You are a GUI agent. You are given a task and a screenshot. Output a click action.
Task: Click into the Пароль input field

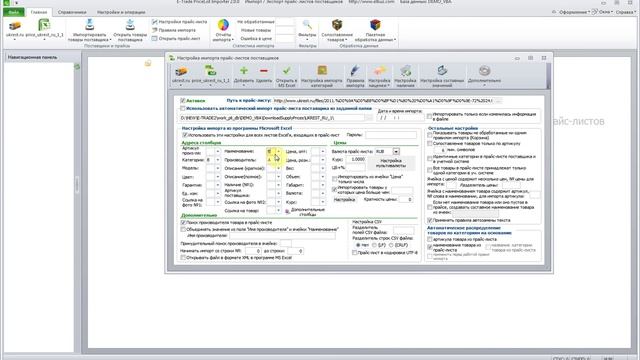tap(391, 135)
